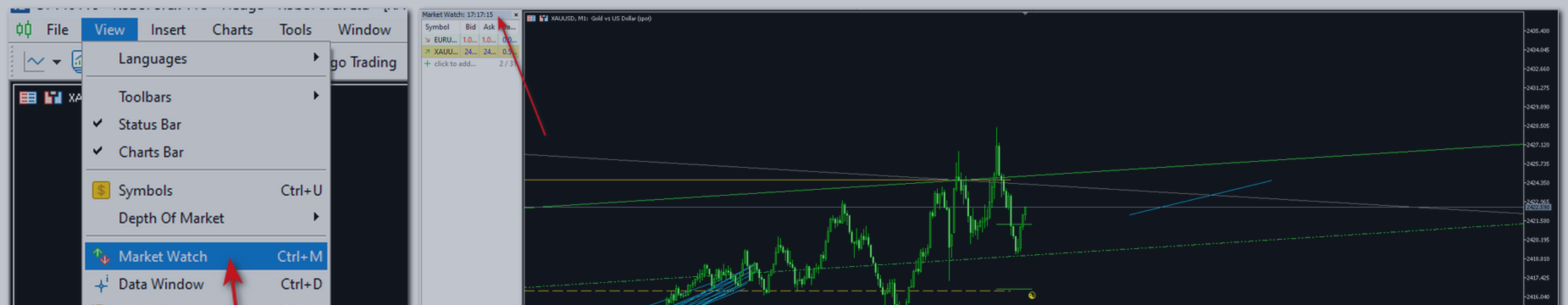Click the Ask column header

click(x=489, y=27)
